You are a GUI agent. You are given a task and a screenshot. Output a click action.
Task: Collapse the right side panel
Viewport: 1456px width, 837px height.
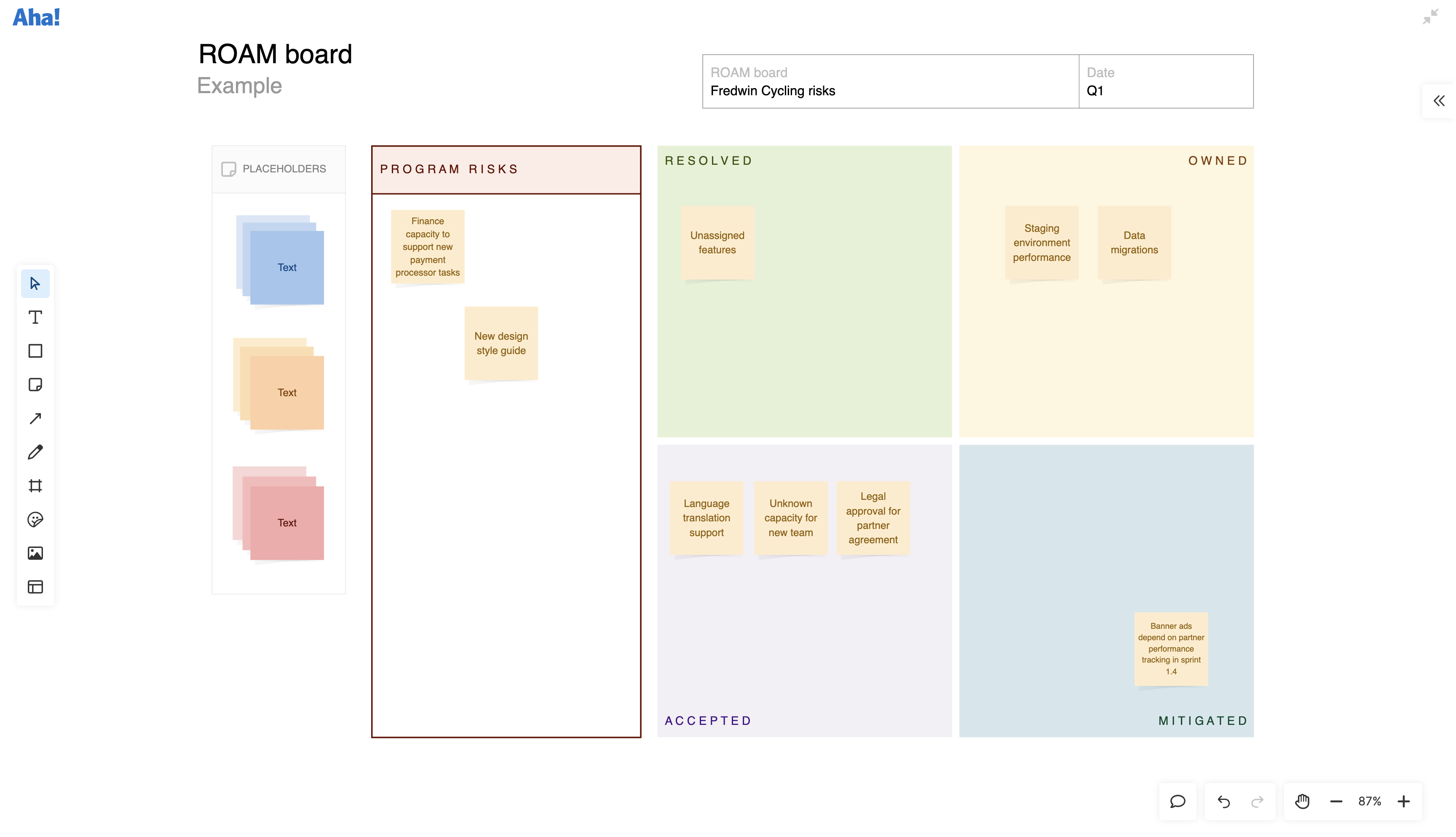tap(1439, 101)
